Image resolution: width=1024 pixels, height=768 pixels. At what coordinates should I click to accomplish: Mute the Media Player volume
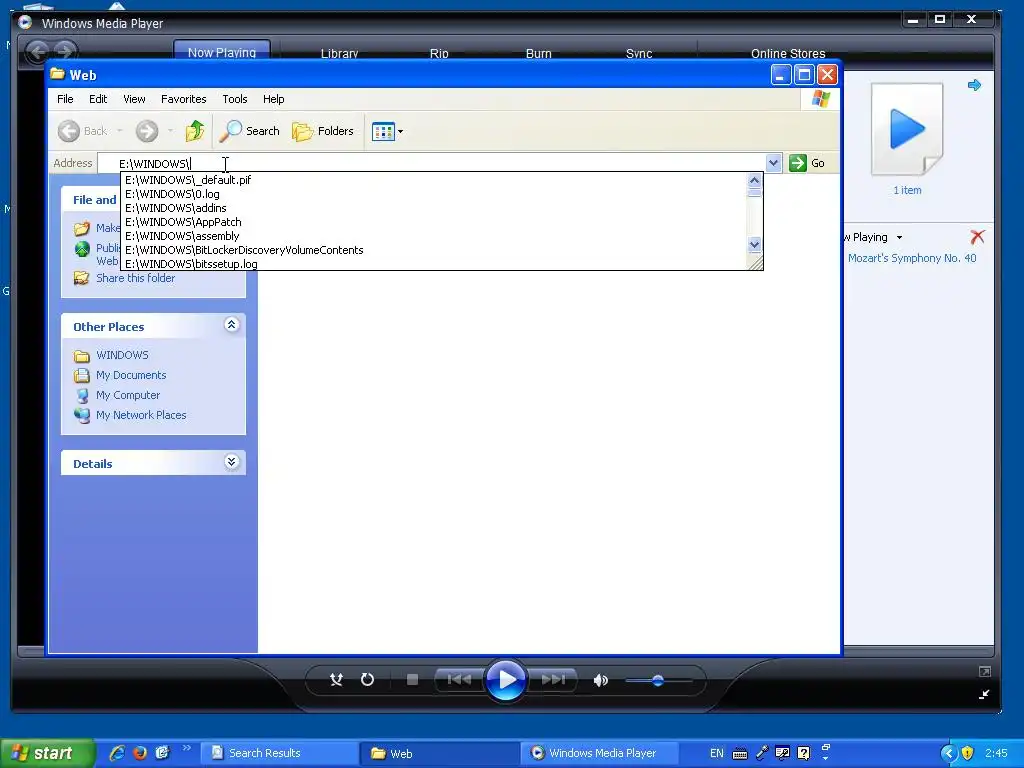click(600, 680)
